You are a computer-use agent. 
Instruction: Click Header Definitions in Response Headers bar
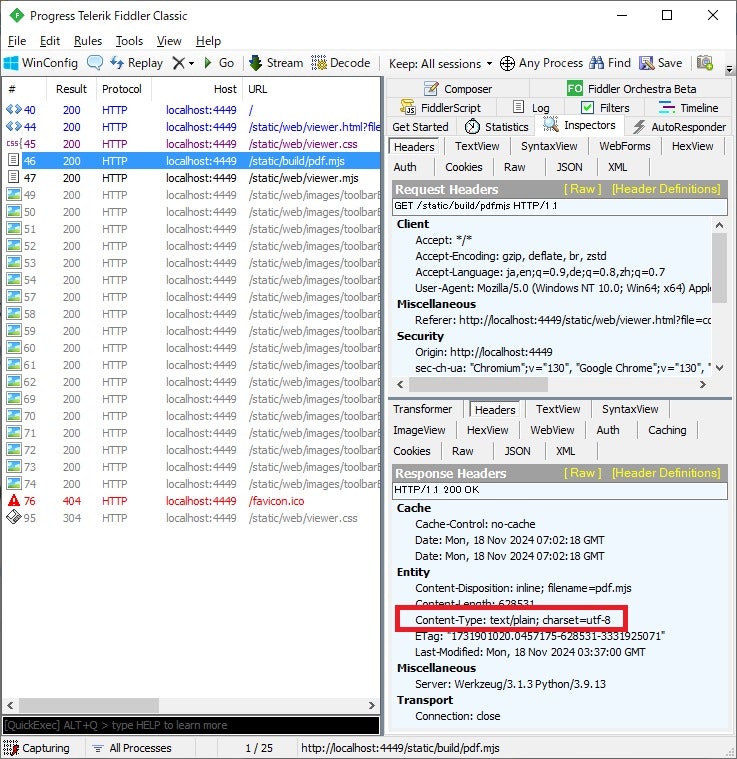(x=666, y=473)
